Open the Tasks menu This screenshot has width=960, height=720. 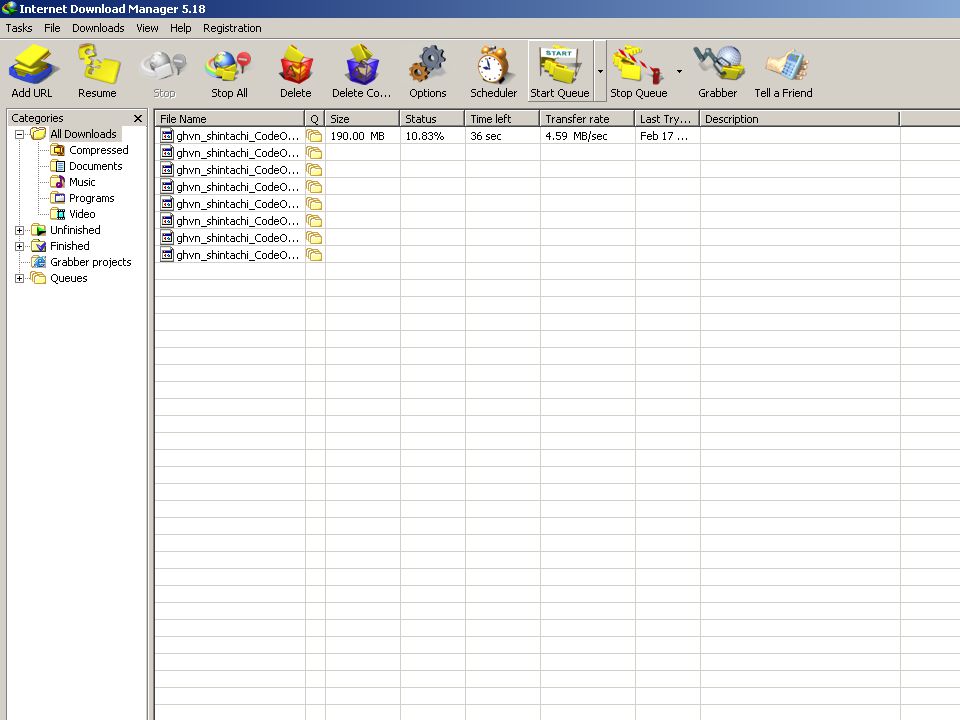click(x=19, y=28)
